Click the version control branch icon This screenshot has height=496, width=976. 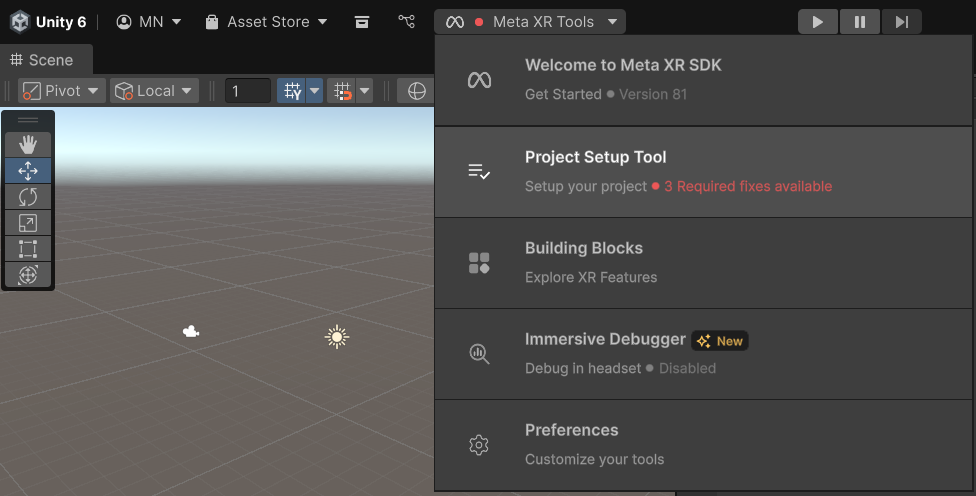click(x=406, y=22)
